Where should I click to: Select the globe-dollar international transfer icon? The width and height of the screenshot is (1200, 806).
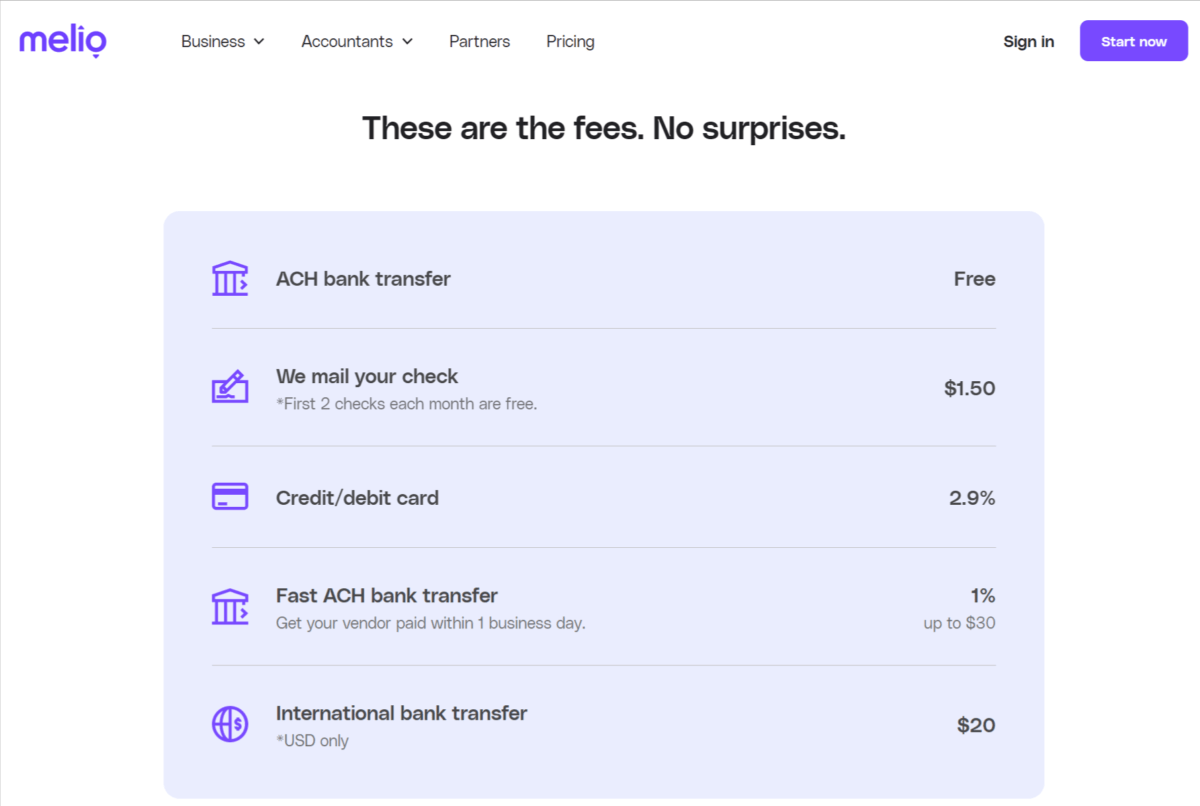230,724
